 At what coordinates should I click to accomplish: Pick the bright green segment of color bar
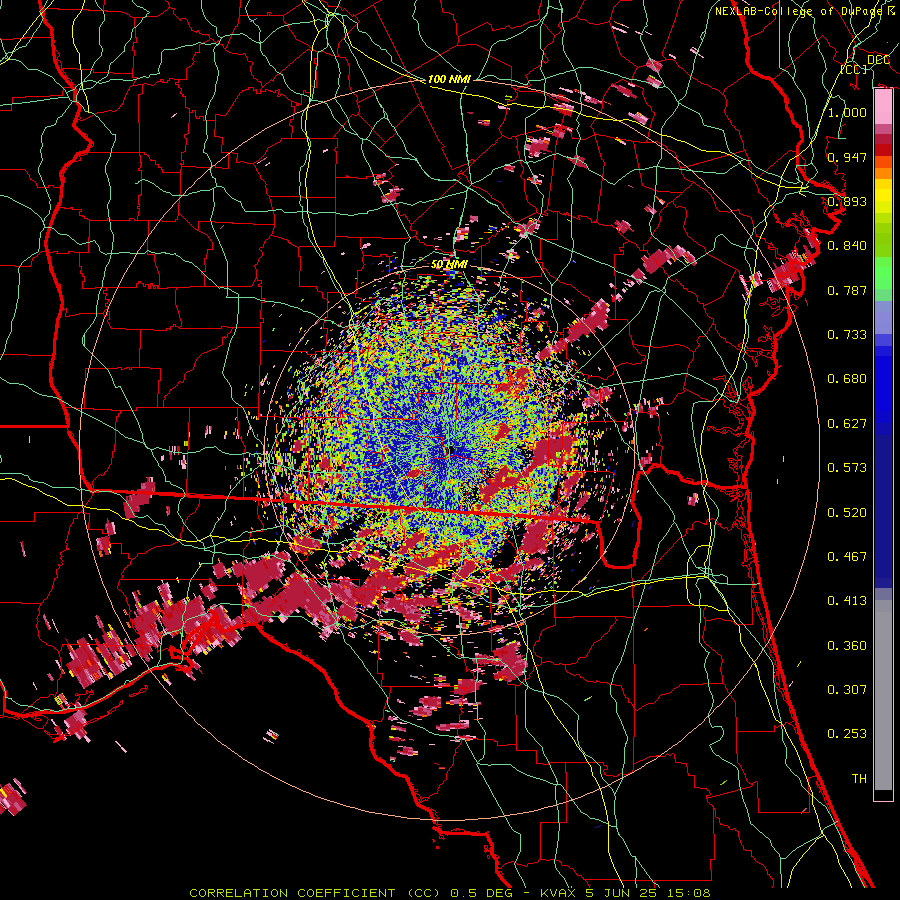pyautogui.click(x=883, y=274)
